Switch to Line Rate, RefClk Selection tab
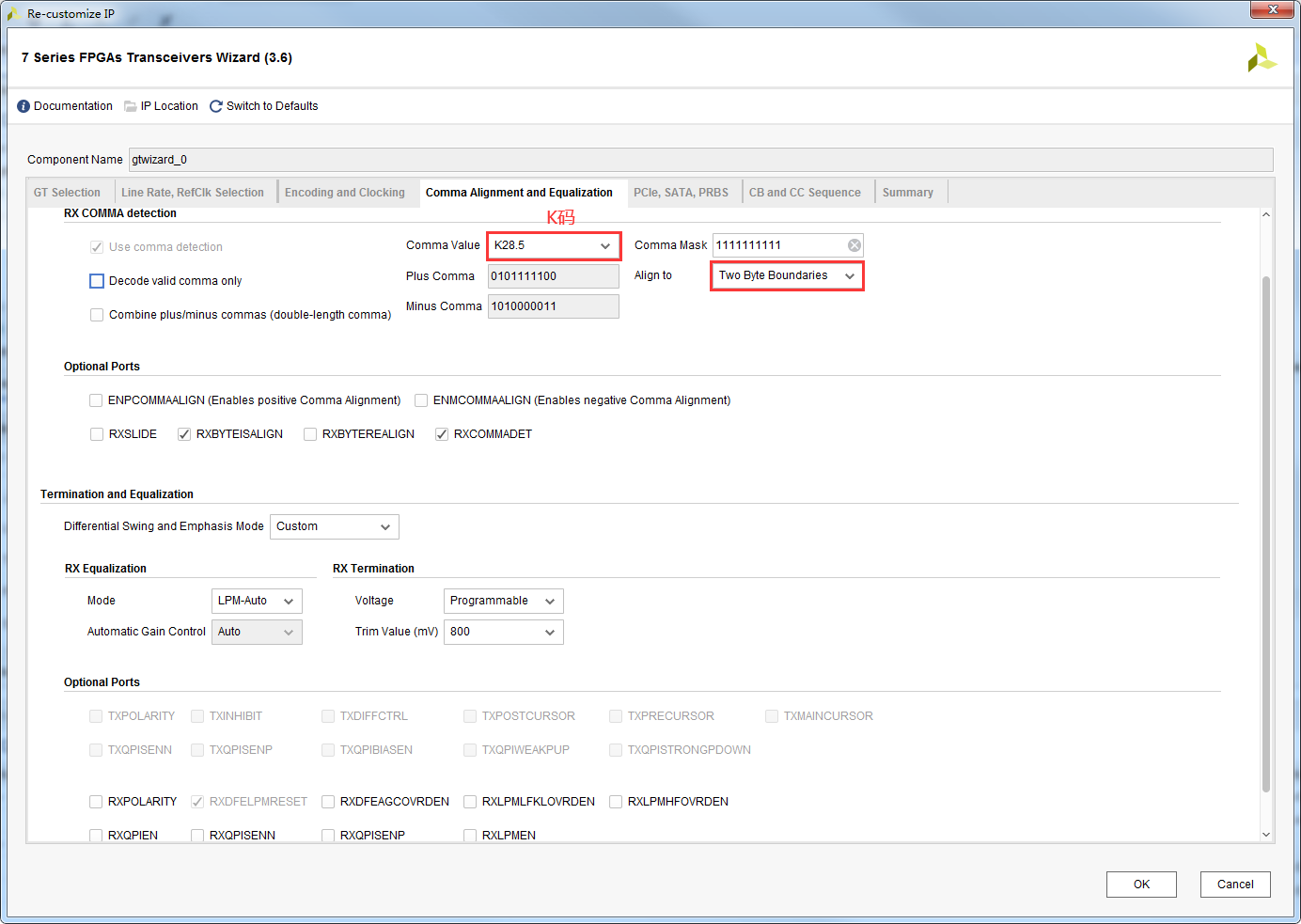1301x924 pixels. click(x=193, y=193)
